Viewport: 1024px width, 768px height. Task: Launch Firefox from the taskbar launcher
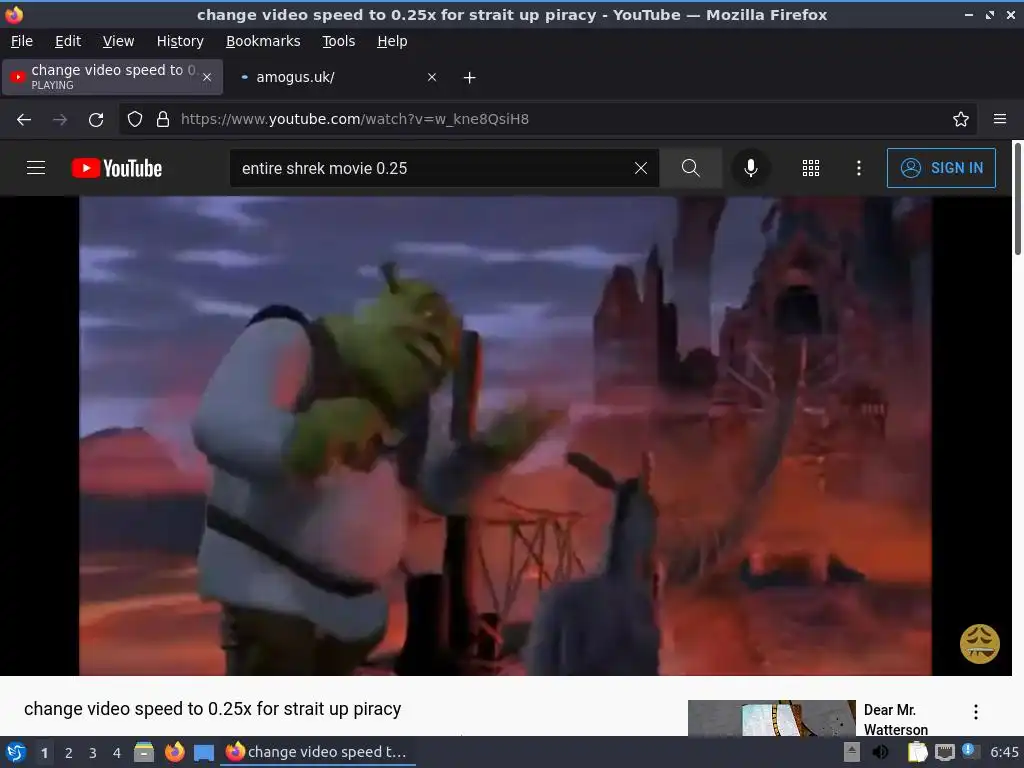[174, 752]
